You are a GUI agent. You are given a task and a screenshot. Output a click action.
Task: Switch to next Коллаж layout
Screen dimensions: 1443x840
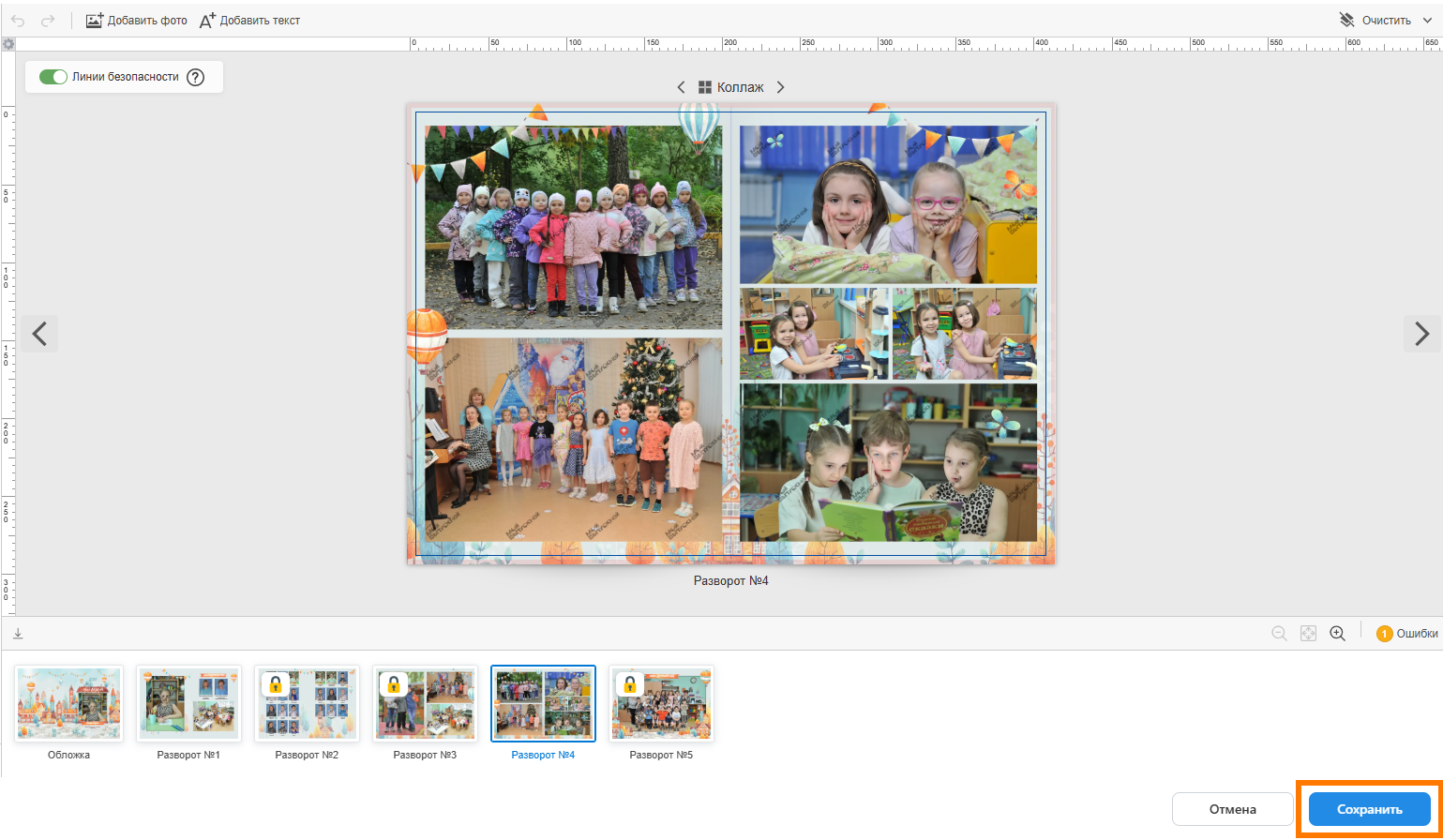pyautogui.click(x=780, y=87)
